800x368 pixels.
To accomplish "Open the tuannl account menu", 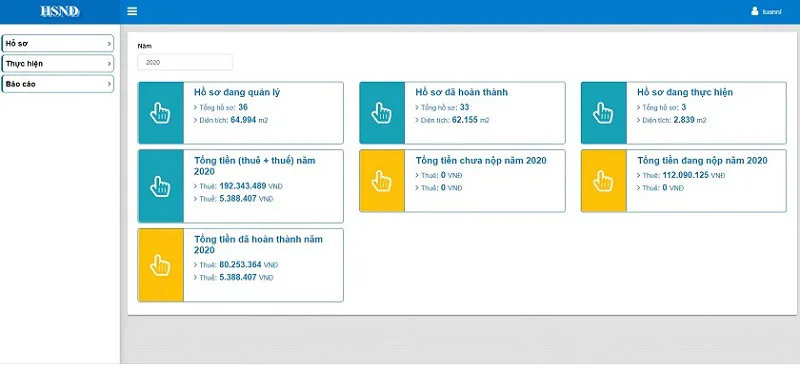I will 772,12.
